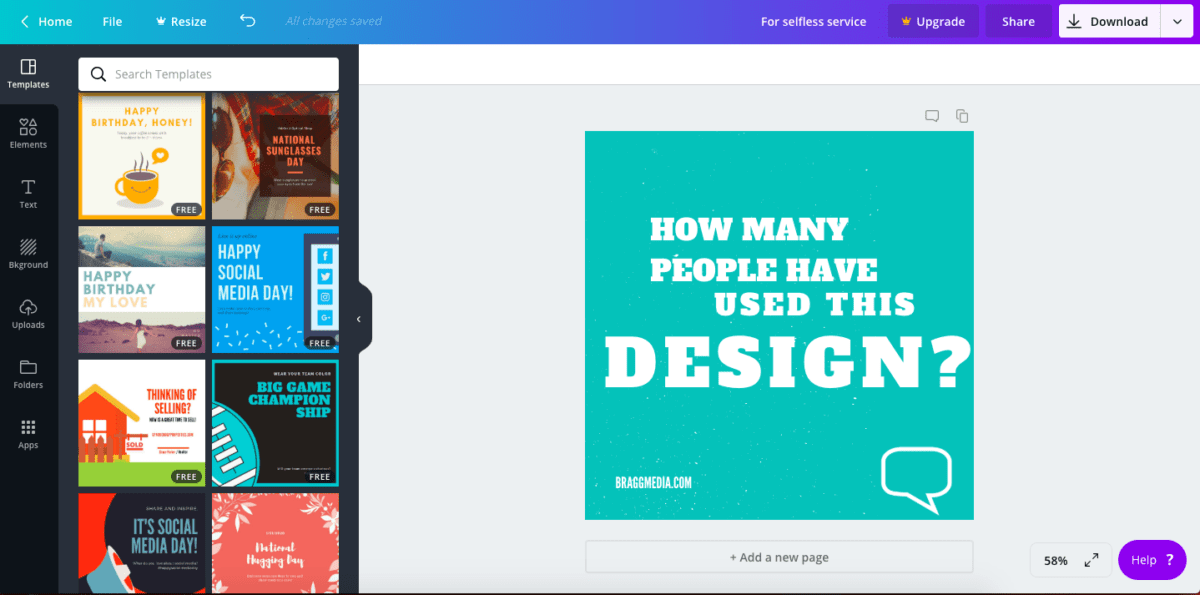Click the Share button

(1018, 22)
